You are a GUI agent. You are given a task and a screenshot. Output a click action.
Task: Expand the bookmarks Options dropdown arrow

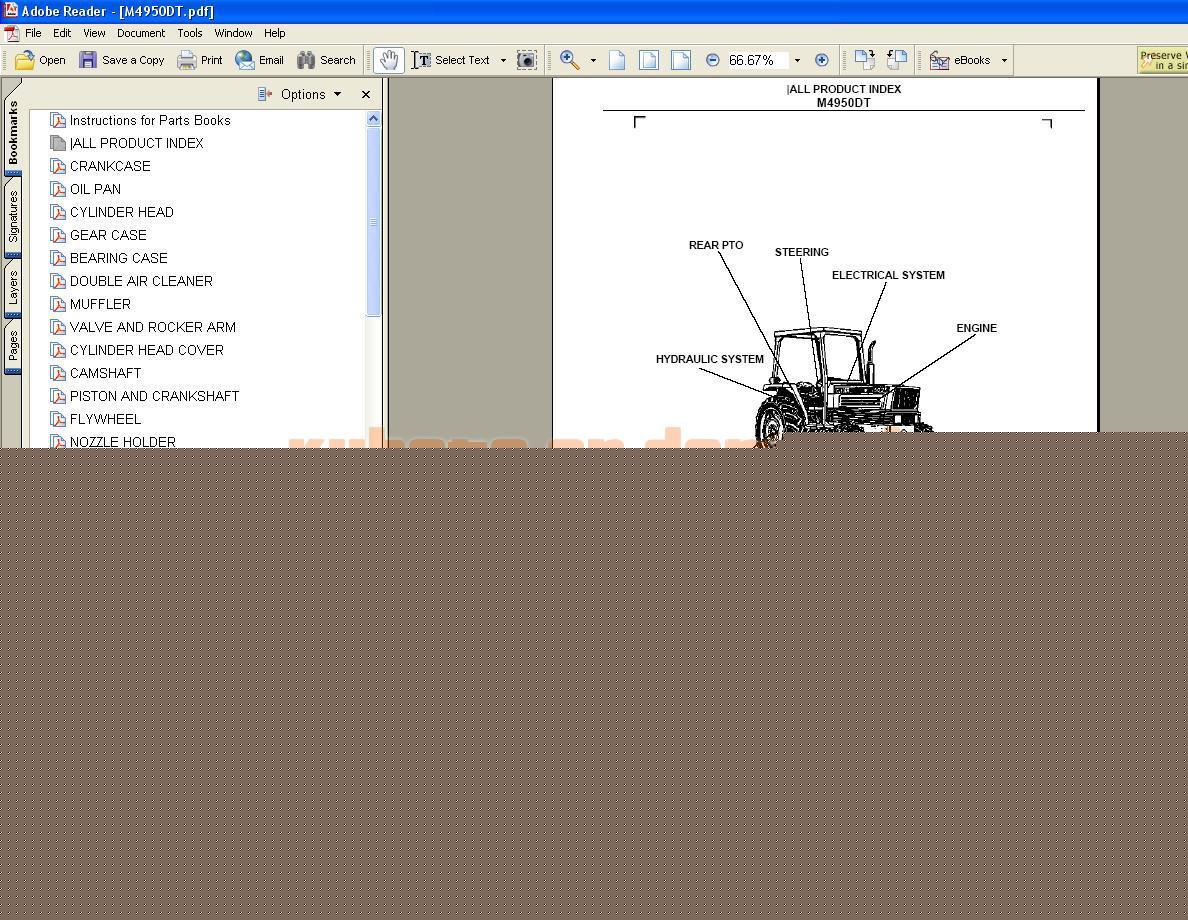337,94
